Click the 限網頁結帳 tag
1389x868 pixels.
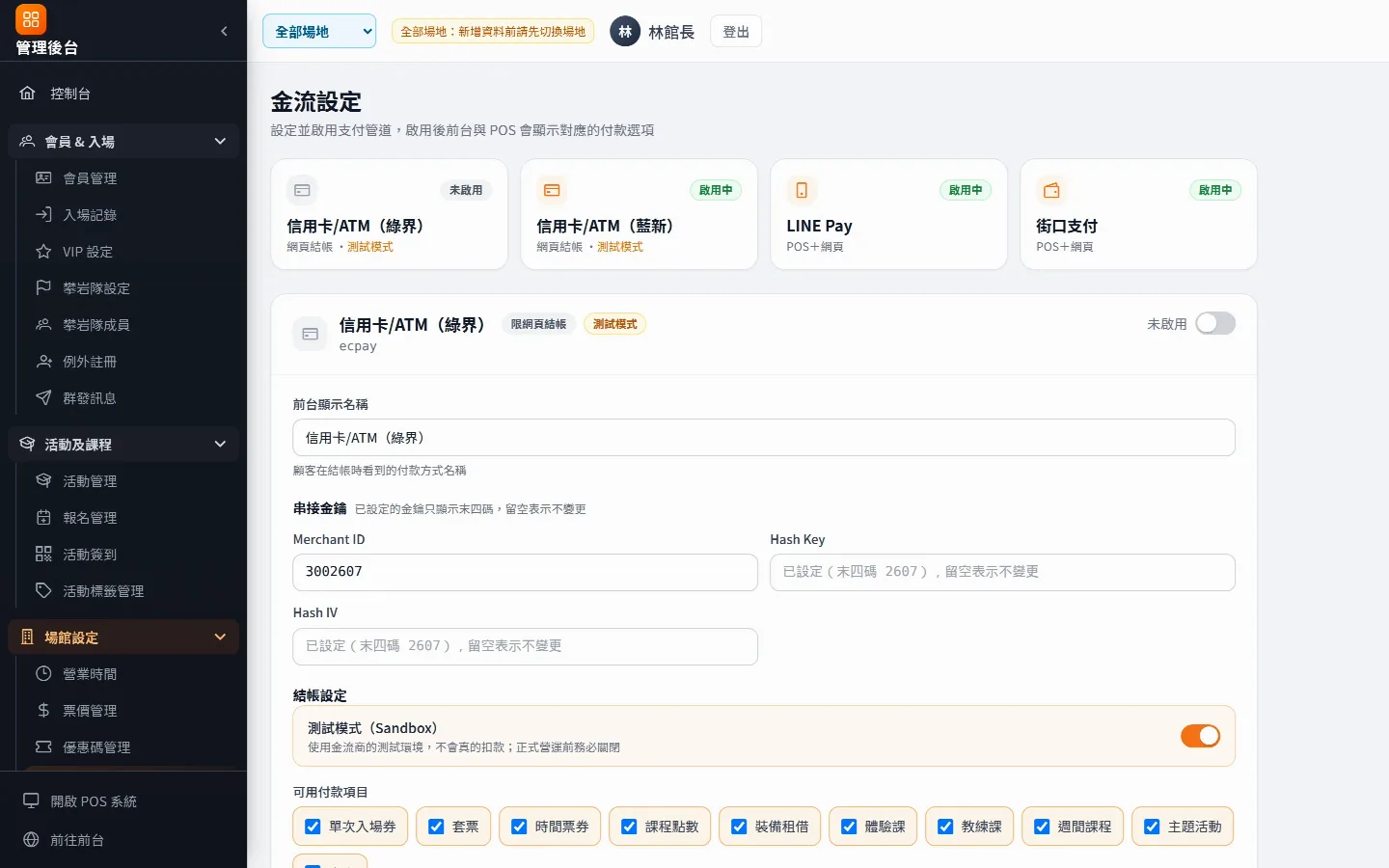click(538, 324)
